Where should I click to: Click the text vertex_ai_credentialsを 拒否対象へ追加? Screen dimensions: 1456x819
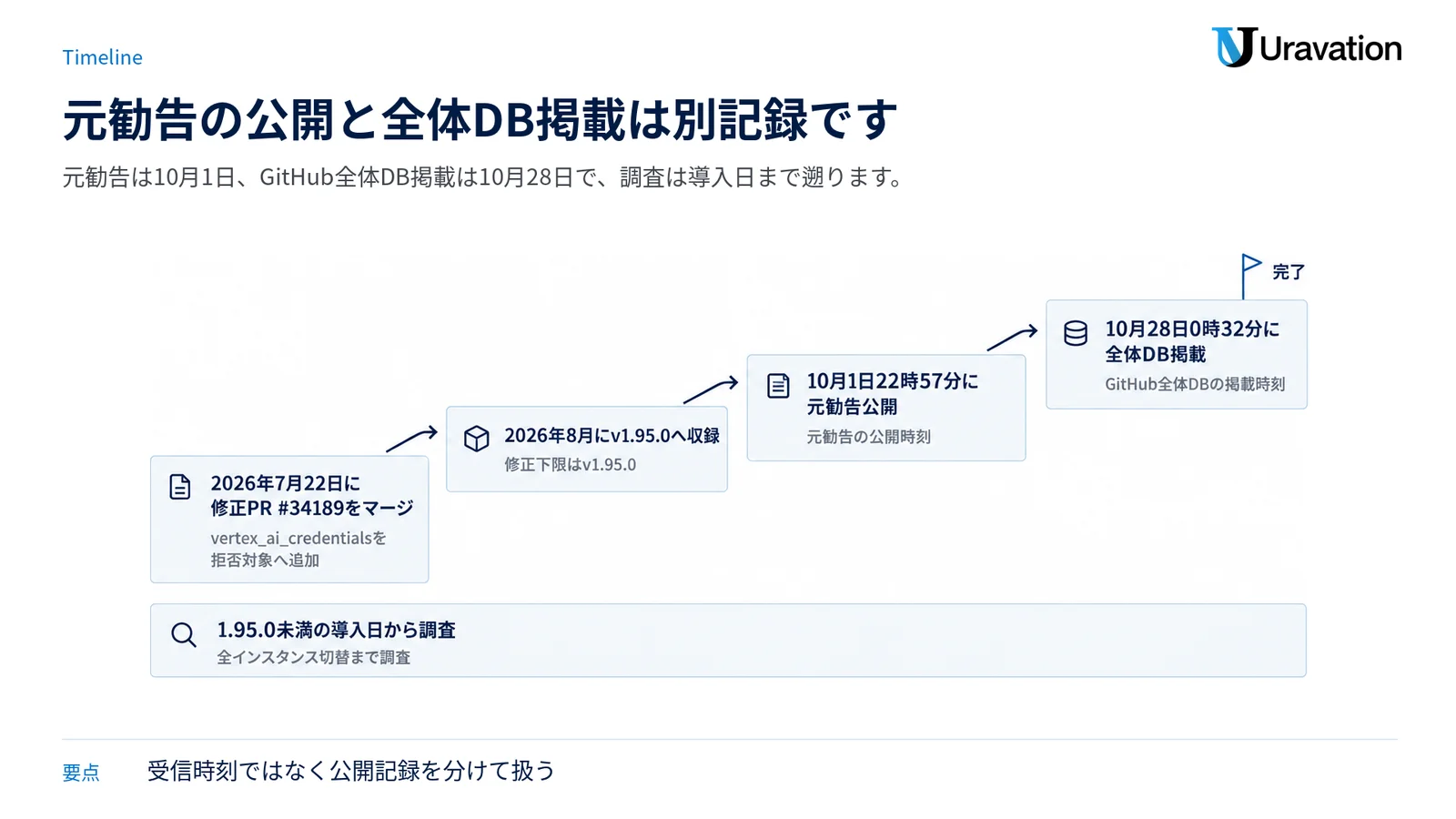(298, 549)
